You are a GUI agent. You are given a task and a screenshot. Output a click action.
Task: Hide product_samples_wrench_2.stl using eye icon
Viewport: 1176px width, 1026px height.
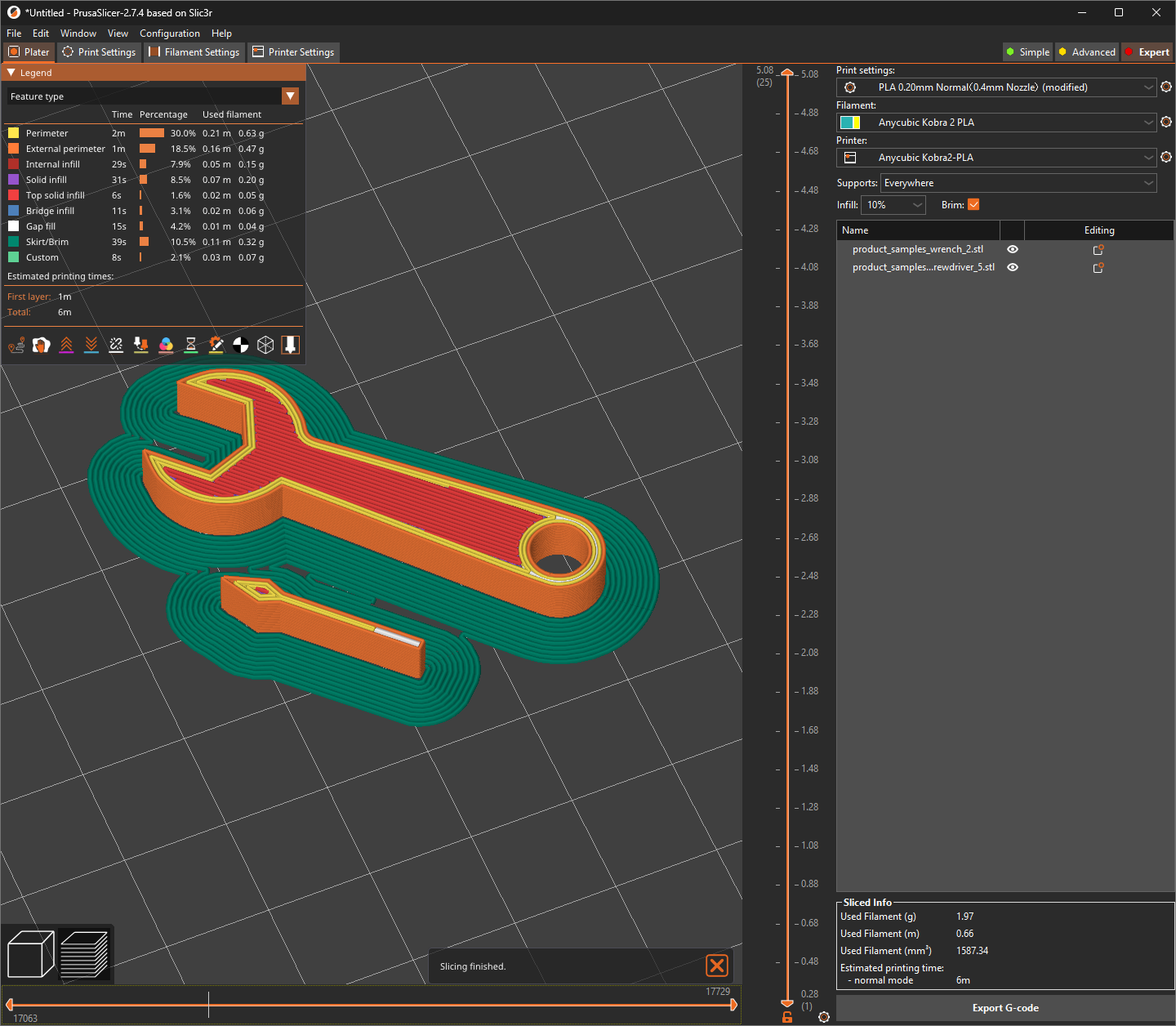(x=1013, y=249)
